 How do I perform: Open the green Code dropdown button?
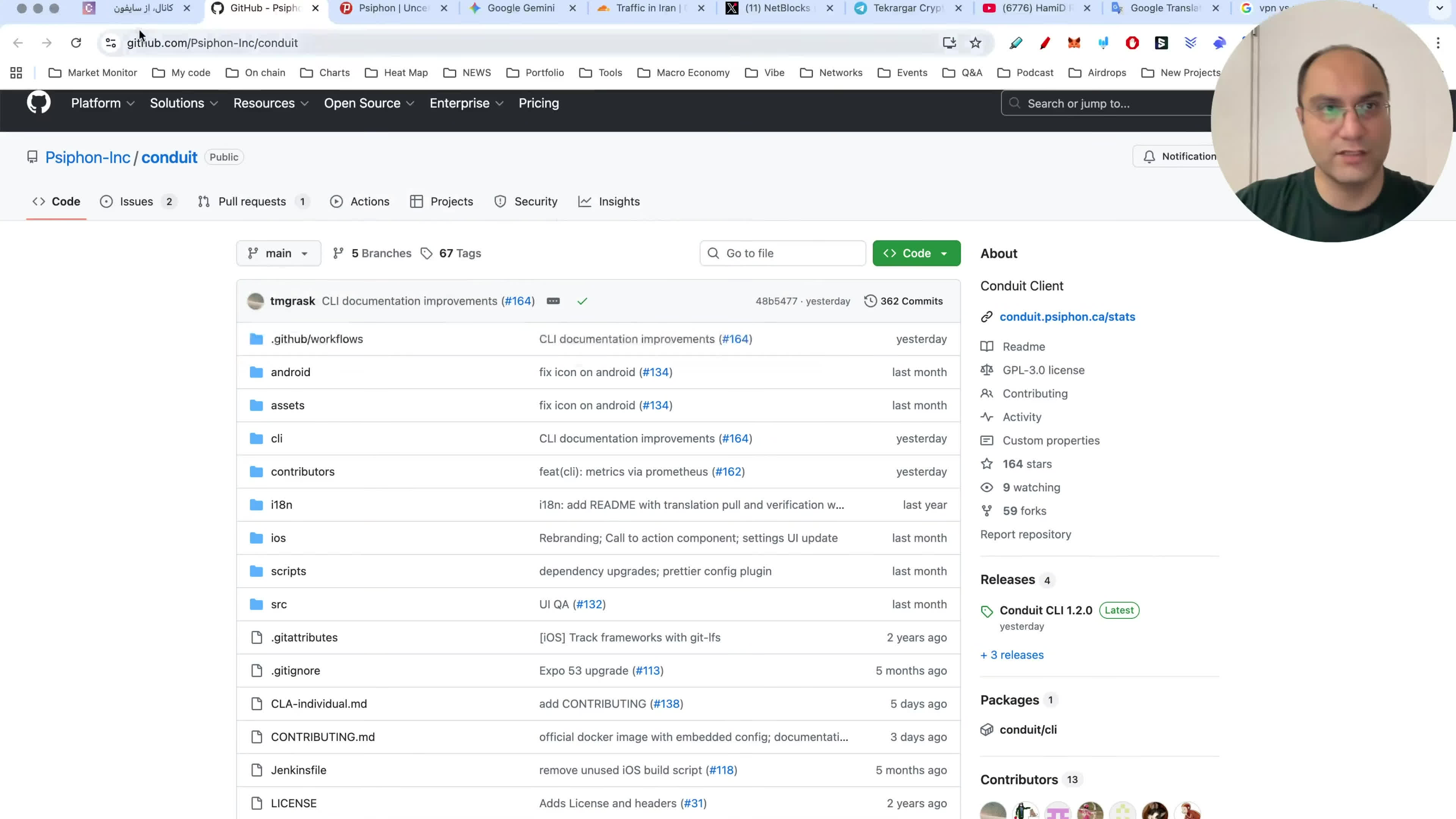tap(916, 253)
